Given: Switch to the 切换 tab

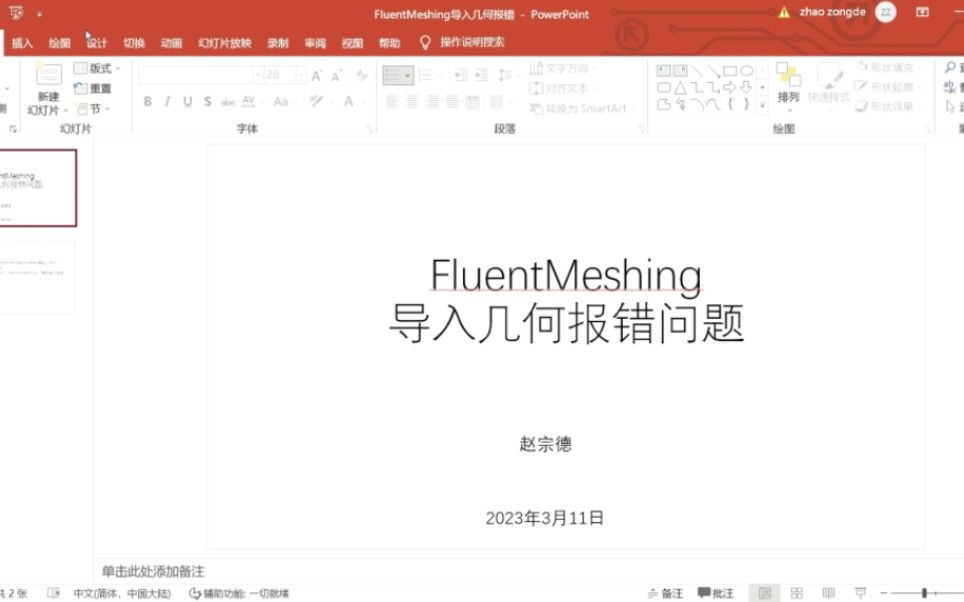Looking at the screenshot, I should (134, 43).
